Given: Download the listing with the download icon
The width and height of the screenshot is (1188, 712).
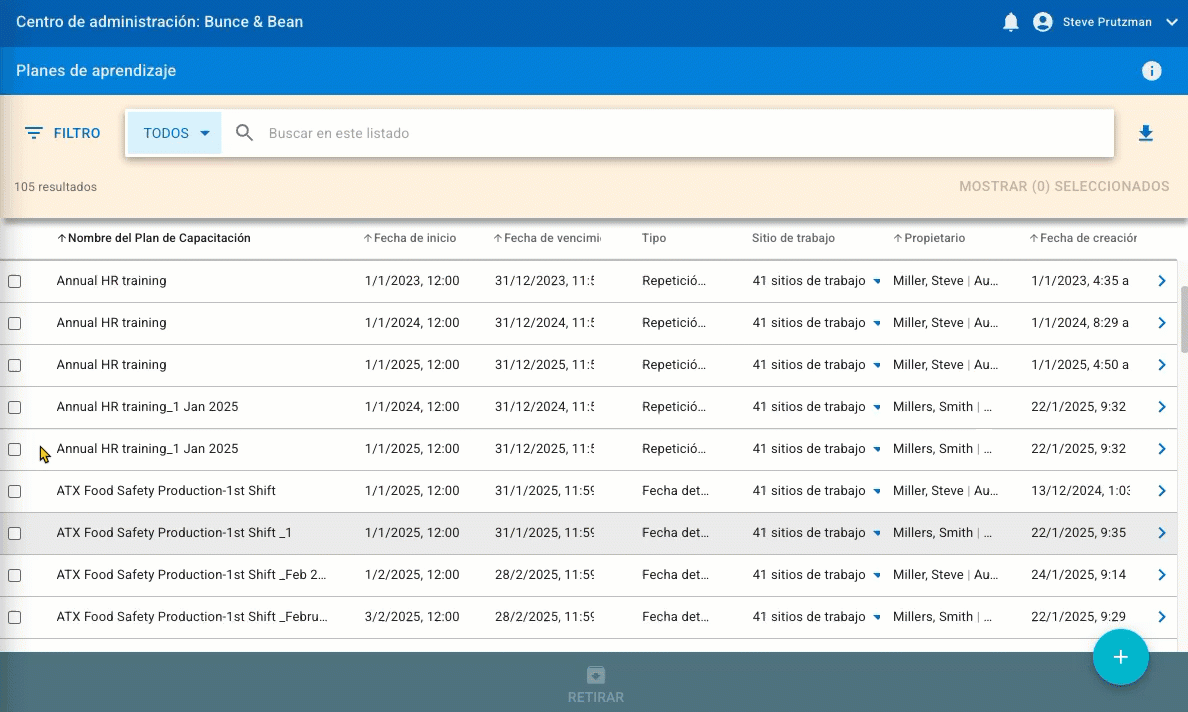Looking at the screenshot, I should (1146, 133).
